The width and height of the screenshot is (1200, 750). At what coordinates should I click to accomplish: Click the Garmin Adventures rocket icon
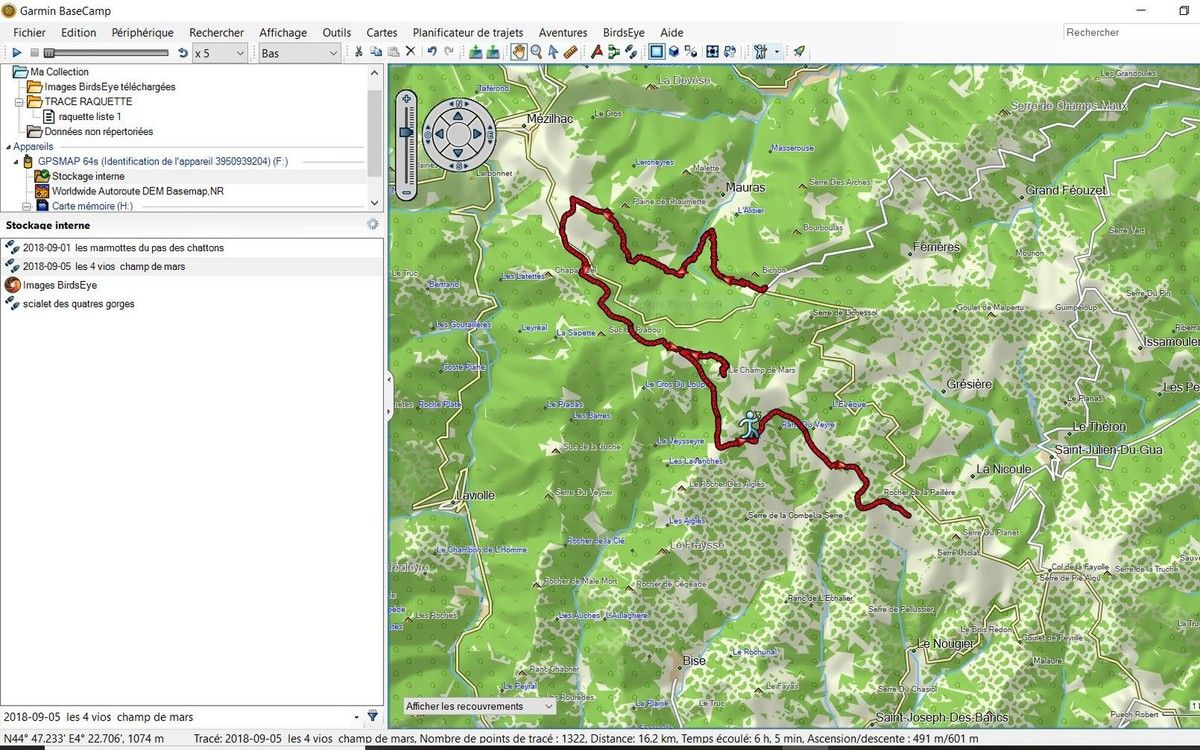799,52
